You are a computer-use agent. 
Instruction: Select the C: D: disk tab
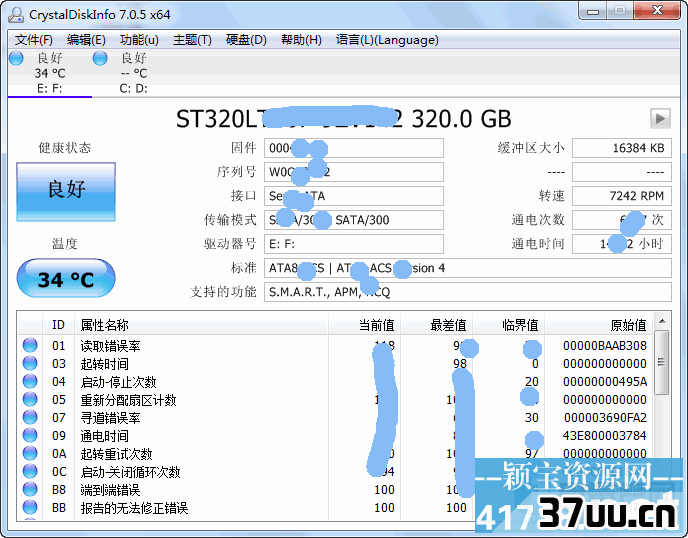pos(133,73)
